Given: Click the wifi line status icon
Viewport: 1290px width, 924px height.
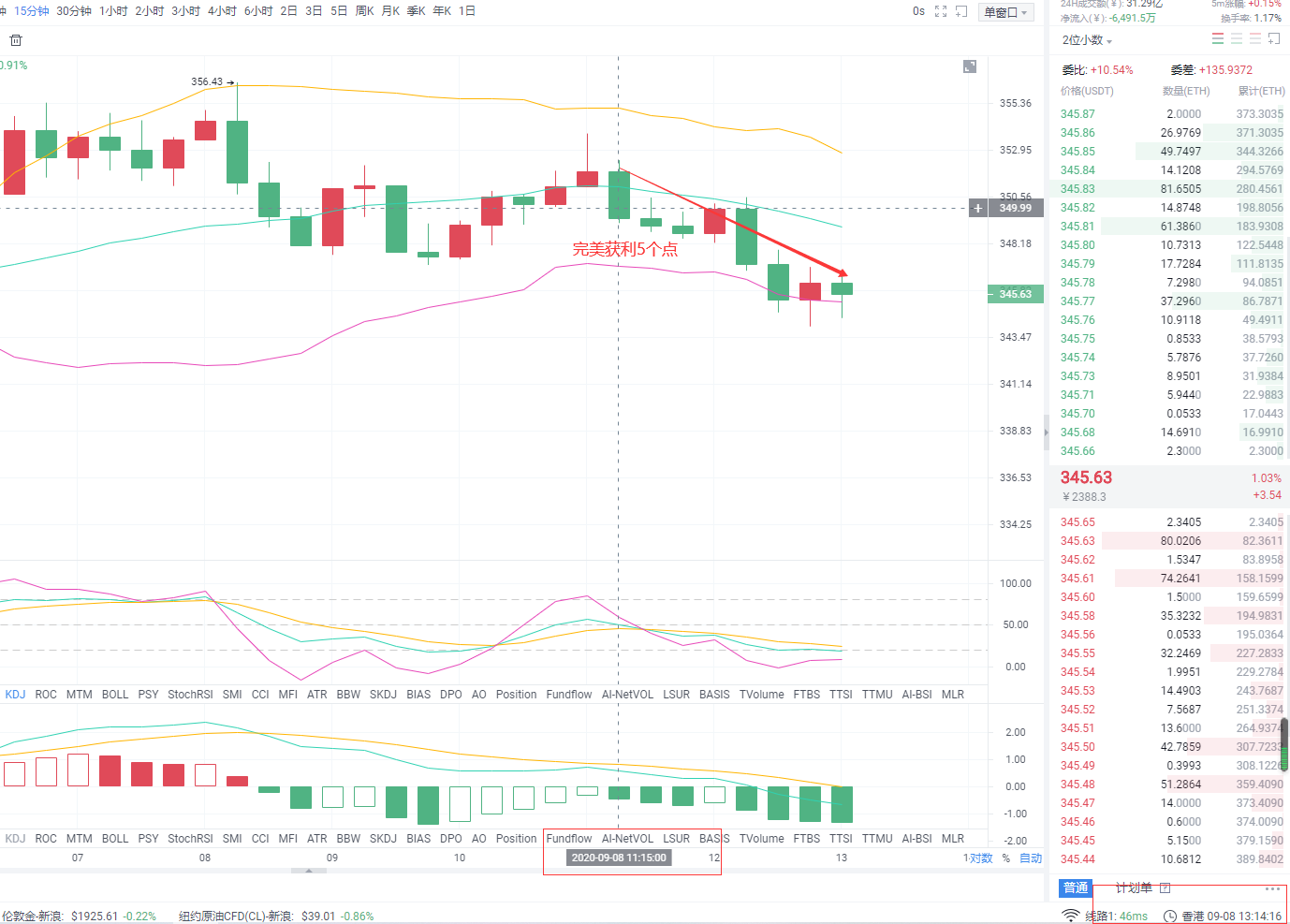Looking at the screenshot, I should point(1070,916).
